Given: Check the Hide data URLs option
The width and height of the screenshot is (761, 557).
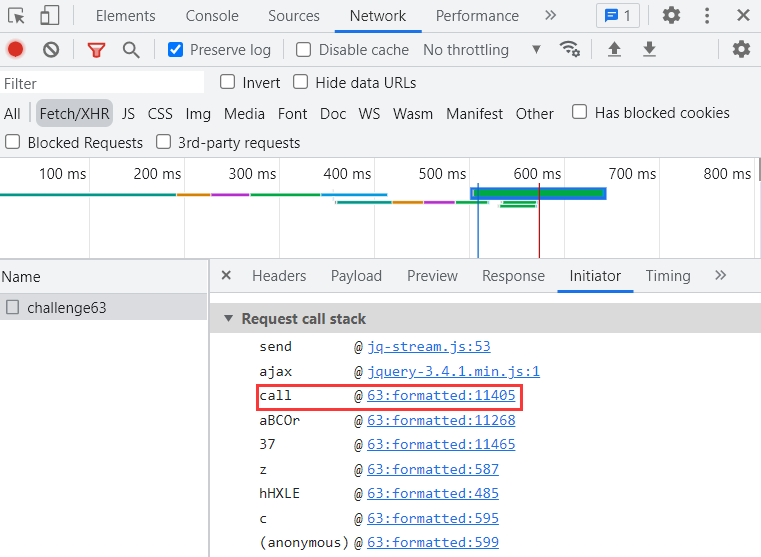Looking at the screenshot, I should (301, 82).
